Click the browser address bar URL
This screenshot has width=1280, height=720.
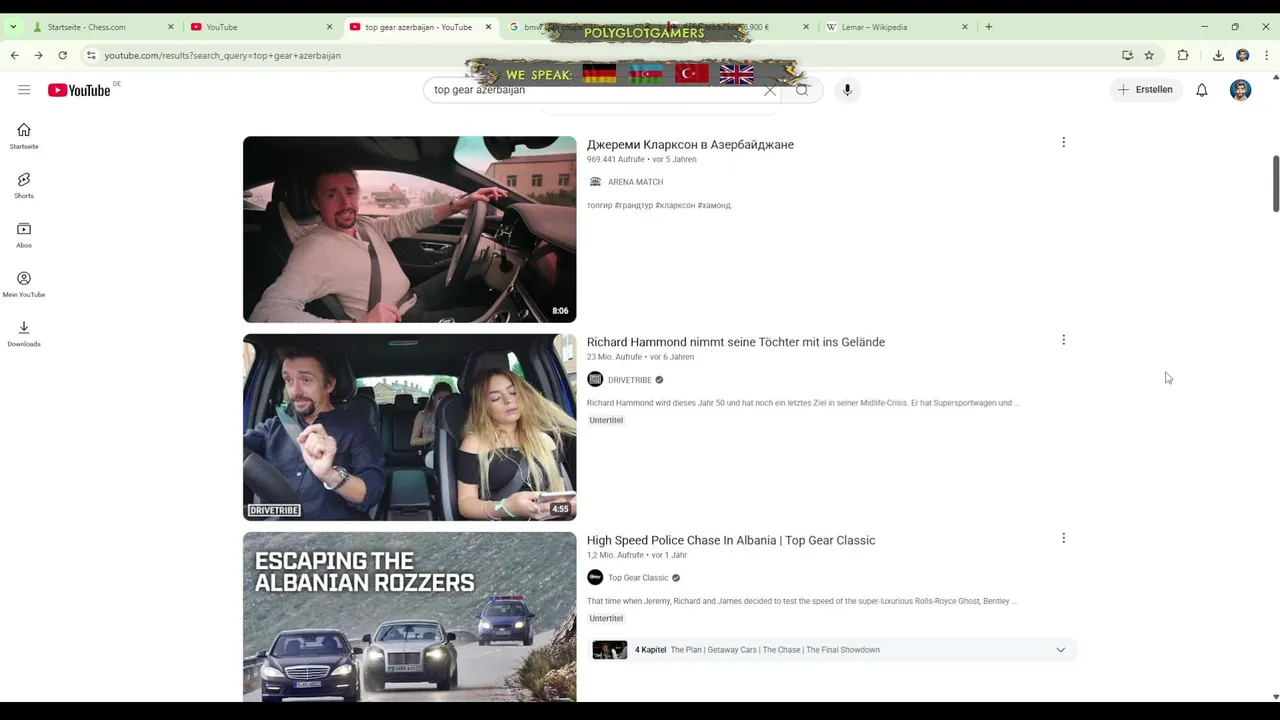pos(222,55)
